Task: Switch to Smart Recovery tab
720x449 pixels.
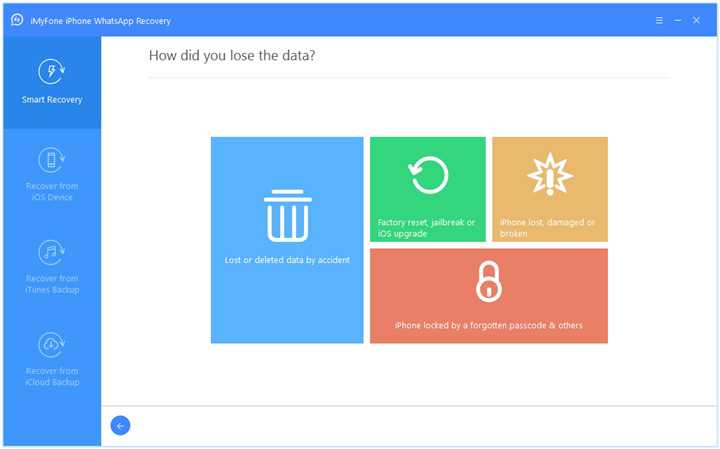Action: 52,100
